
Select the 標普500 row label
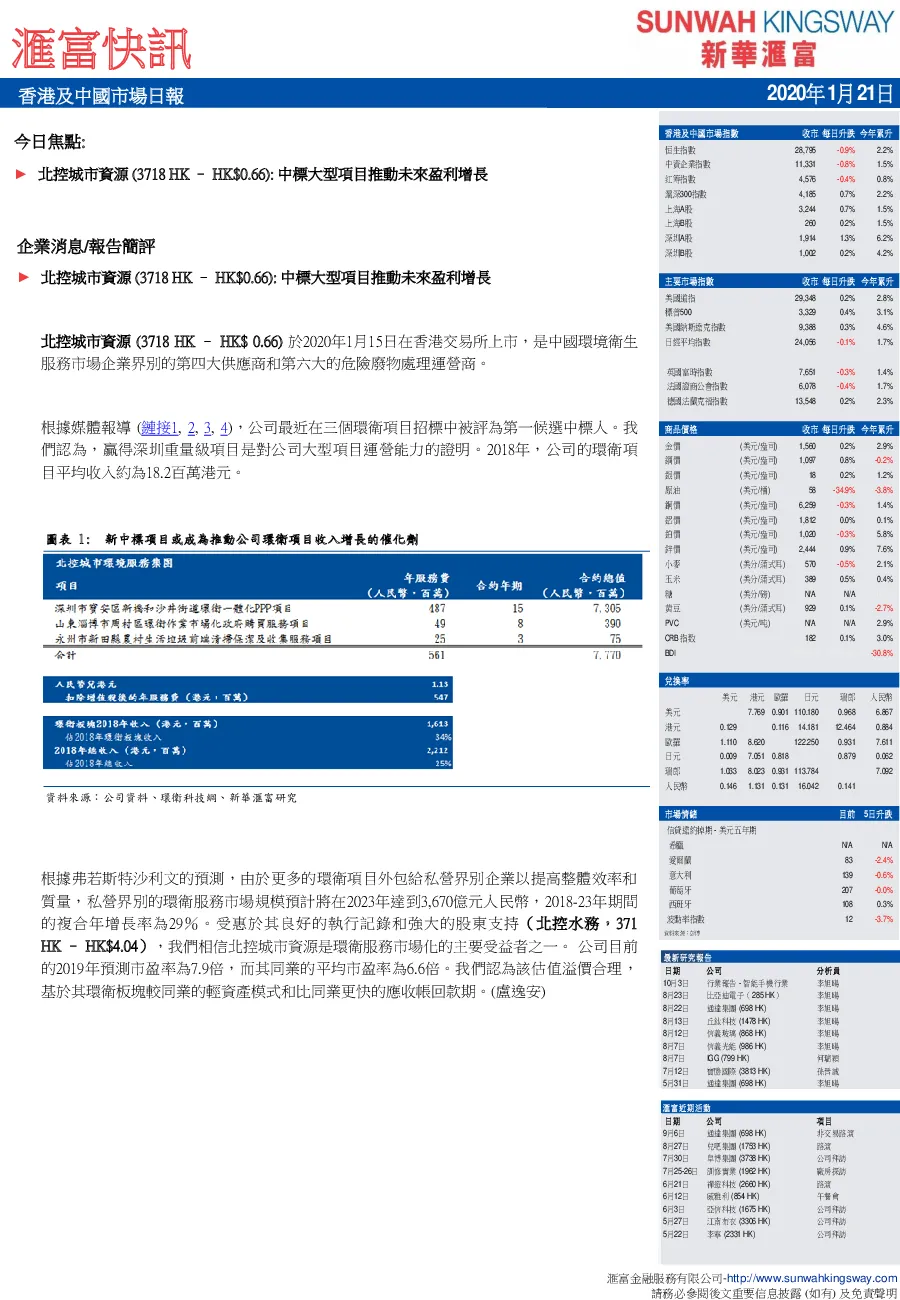pyautogui.click(x=679, y=312)
